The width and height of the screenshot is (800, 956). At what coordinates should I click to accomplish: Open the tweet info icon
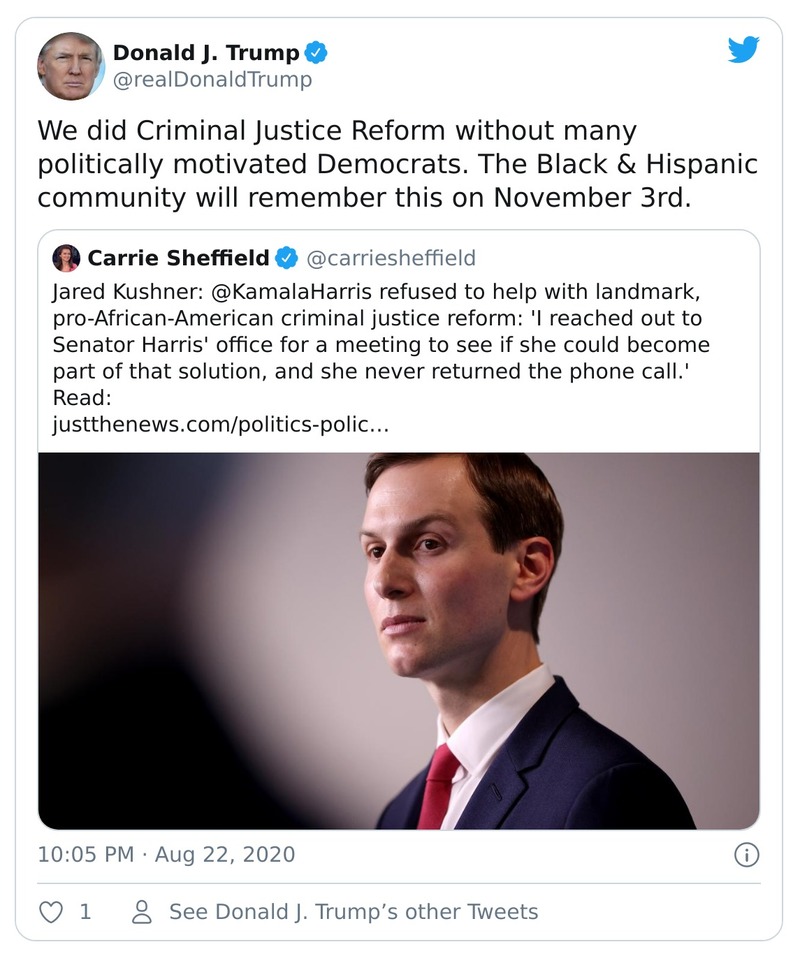(746, 855)
